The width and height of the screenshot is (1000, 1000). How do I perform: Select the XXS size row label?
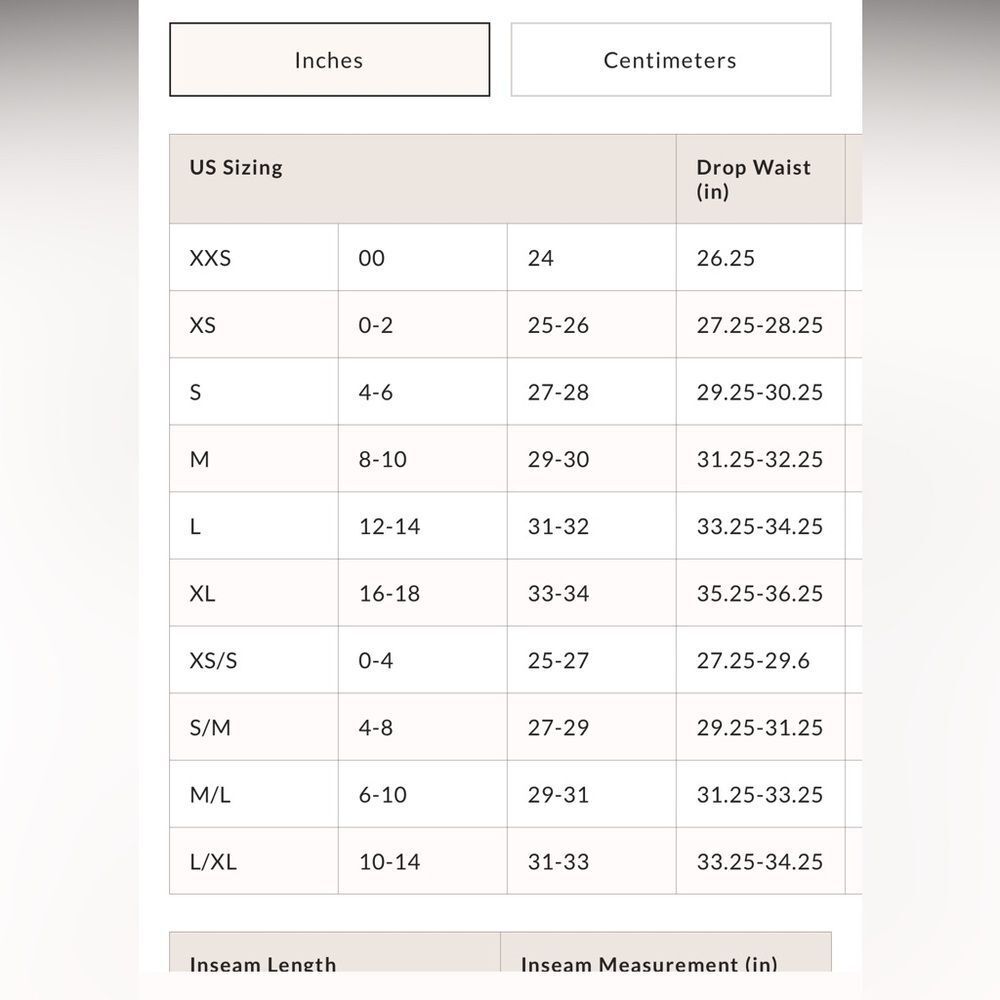pos(210,258)
